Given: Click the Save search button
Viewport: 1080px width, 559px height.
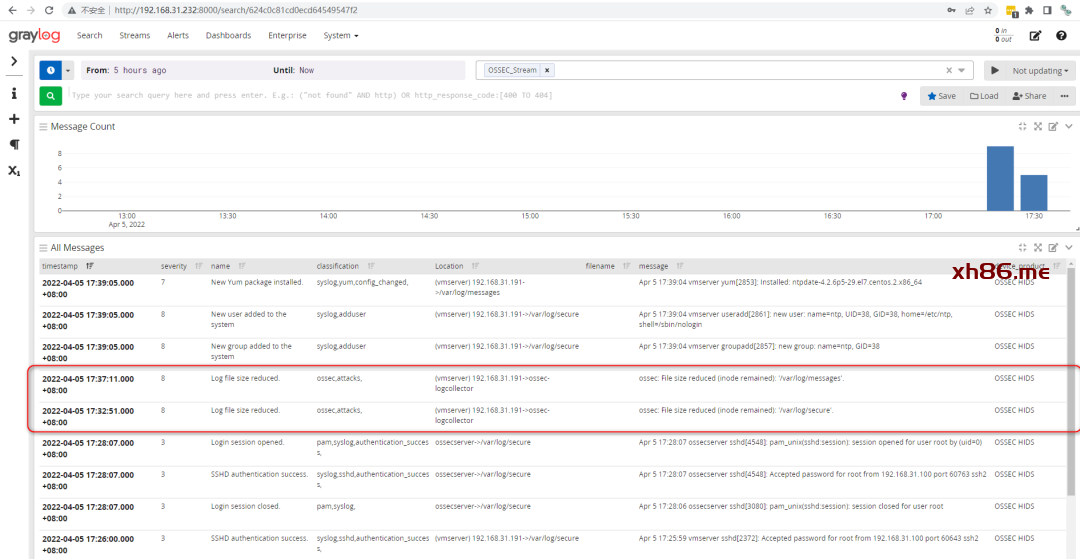Looking at the screenshot, I should (941, 96).
